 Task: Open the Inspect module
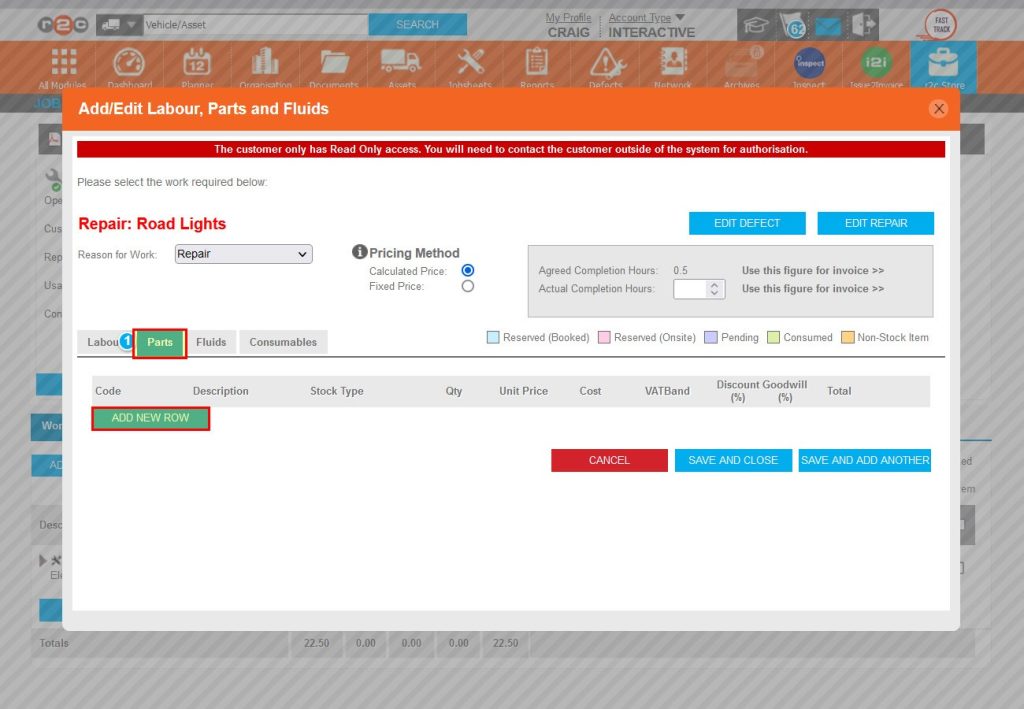coord(808,67)
